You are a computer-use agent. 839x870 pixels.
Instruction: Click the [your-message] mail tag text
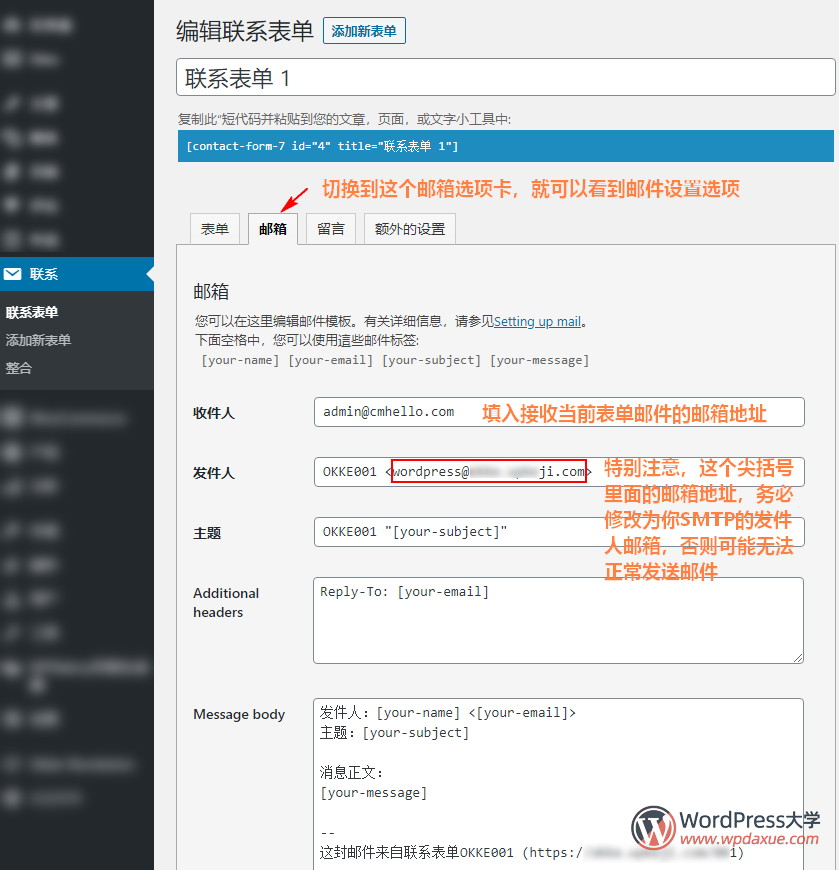(539, 360)
